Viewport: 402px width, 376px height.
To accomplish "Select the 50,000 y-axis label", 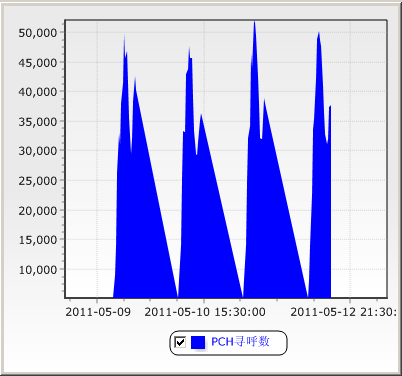I will coord(38,33).
